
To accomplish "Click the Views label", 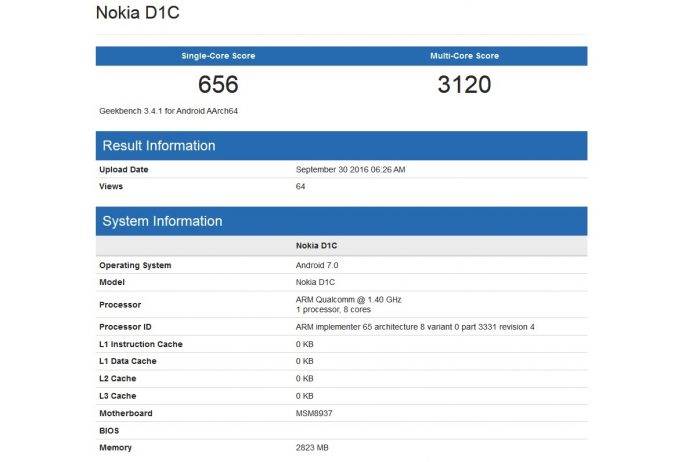I will tap(111, 186).
